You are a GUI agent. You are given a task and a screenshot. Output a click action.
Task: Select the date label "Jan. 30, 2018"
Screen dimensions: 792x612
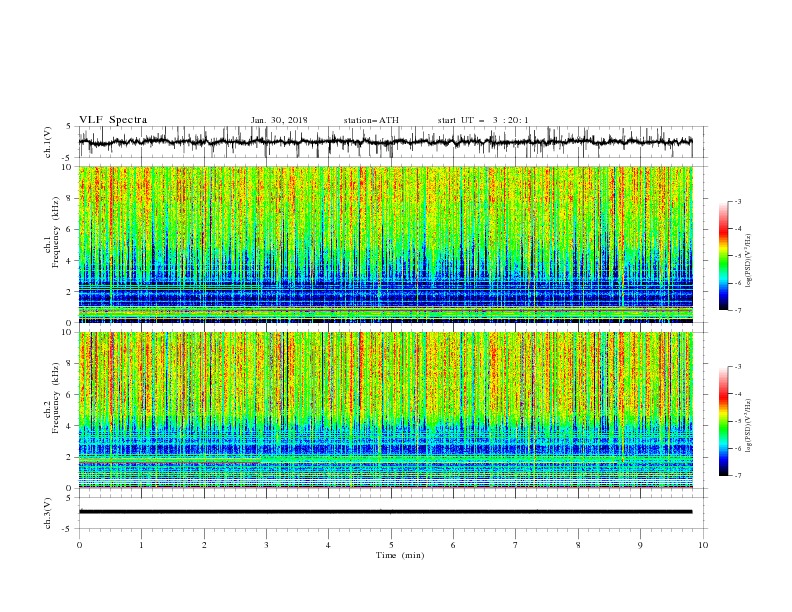coord(279,120)
